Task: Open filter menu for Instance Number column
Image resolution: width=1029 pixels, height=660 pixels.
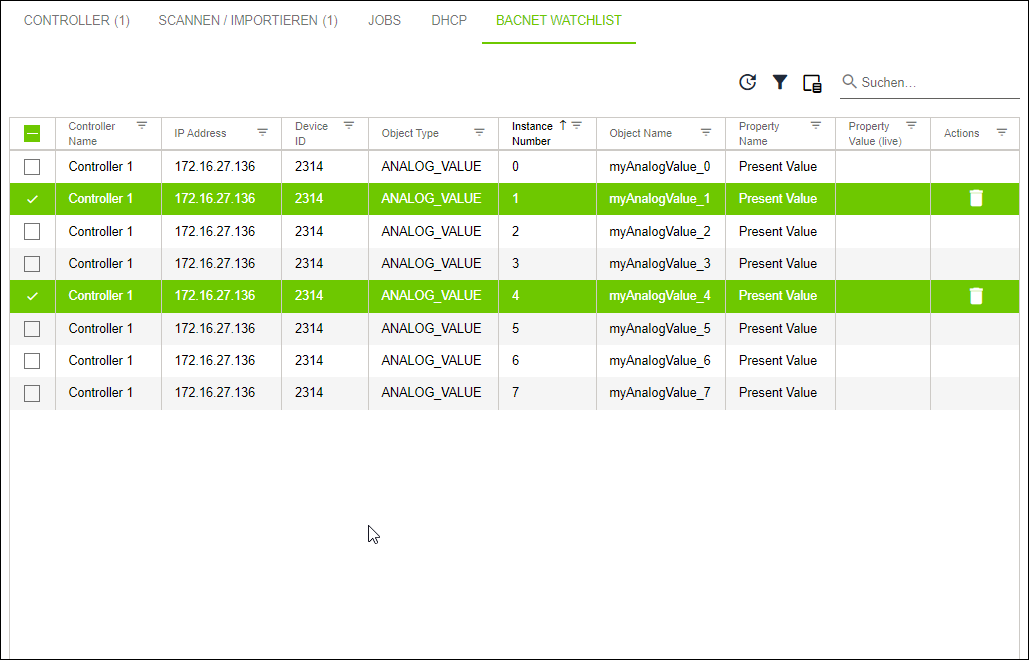Action: pyautogui.click(x=577, y=125)
